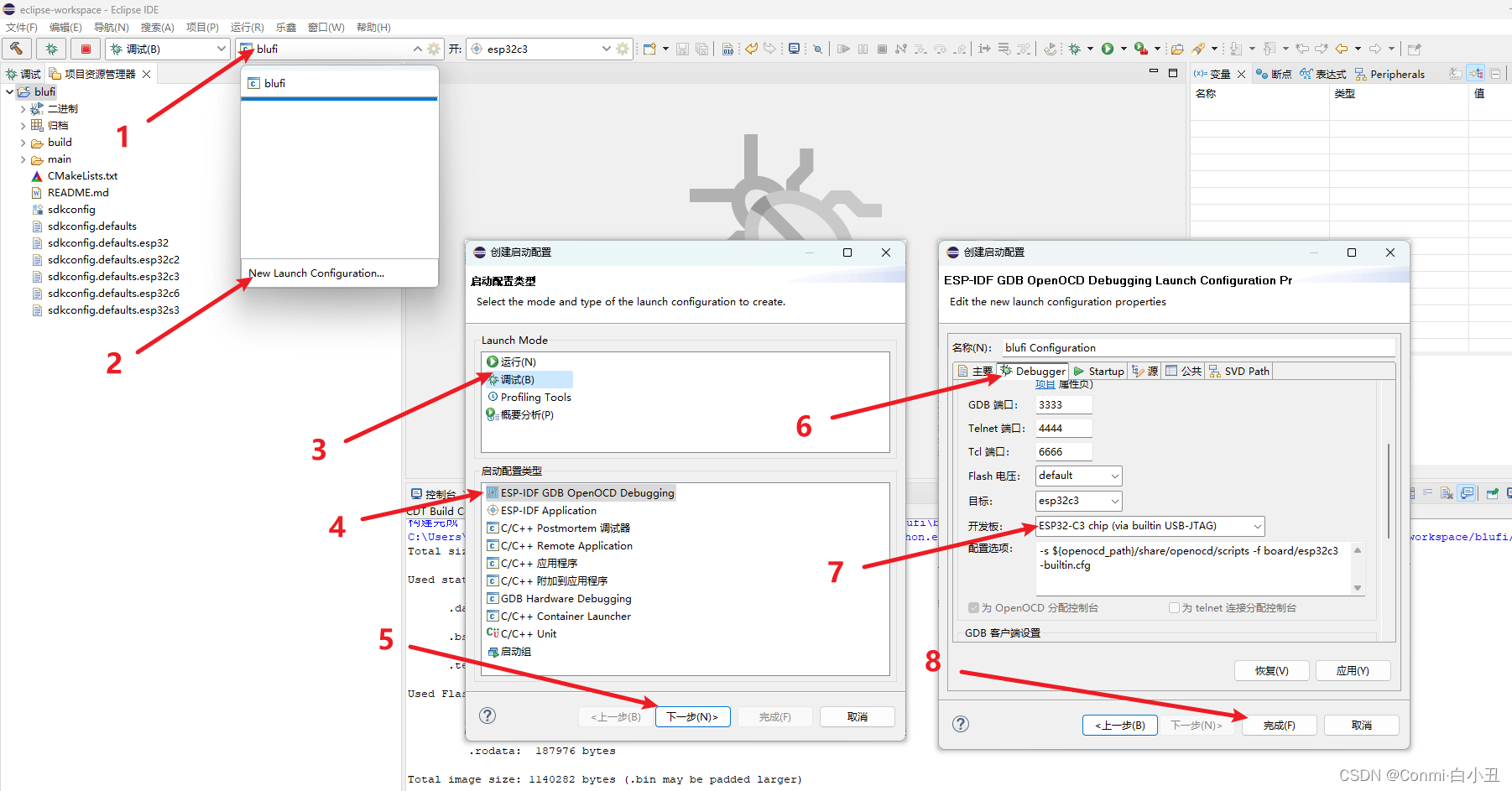Open the 运行(R) menu
The width and height of the screenshot is (1512, 791).
pos(248,27)
